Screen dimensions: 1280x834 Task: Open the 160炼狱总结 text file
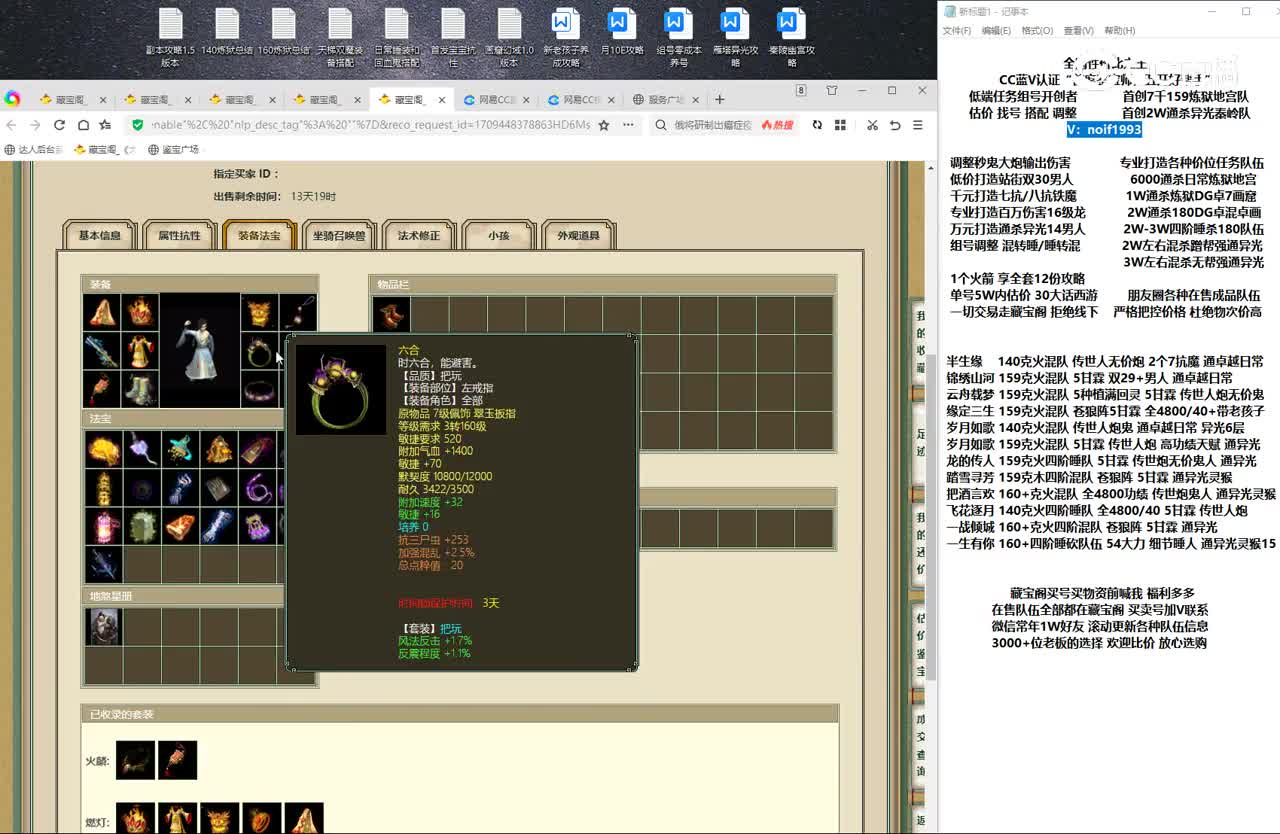point(284,33)
